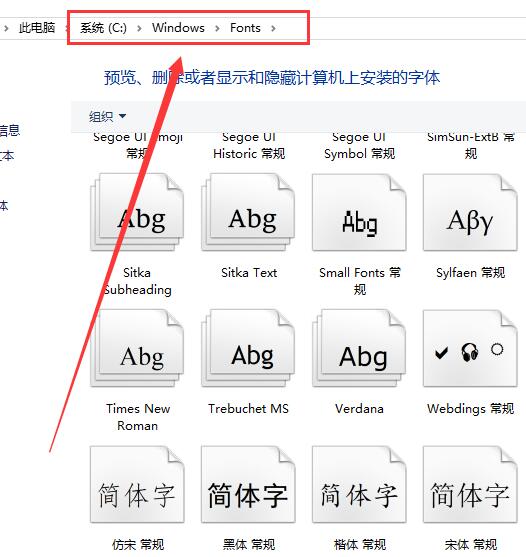The width and height of the screenshot is (526, 557).
Task: Click the SimSun-ExtB 常规 label
Action: pos(471,146)
